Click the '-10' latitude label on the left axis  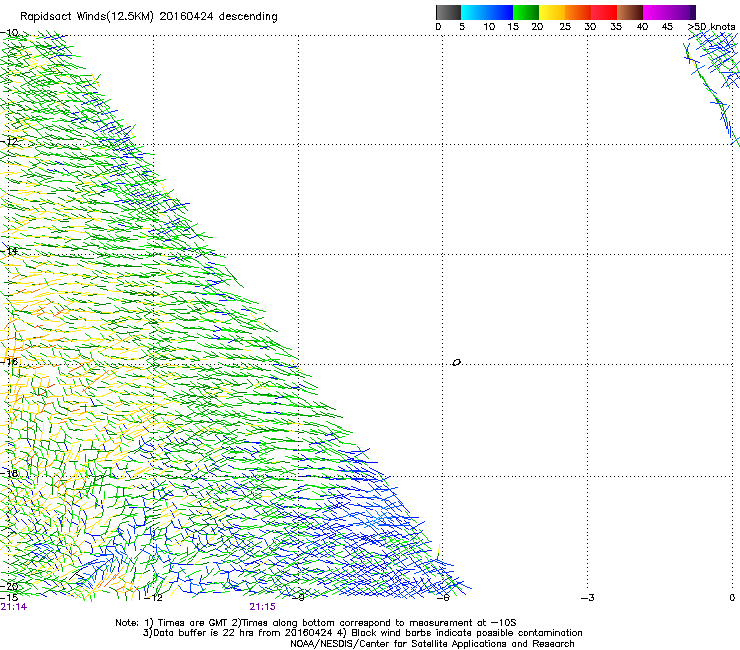point(9,33)
